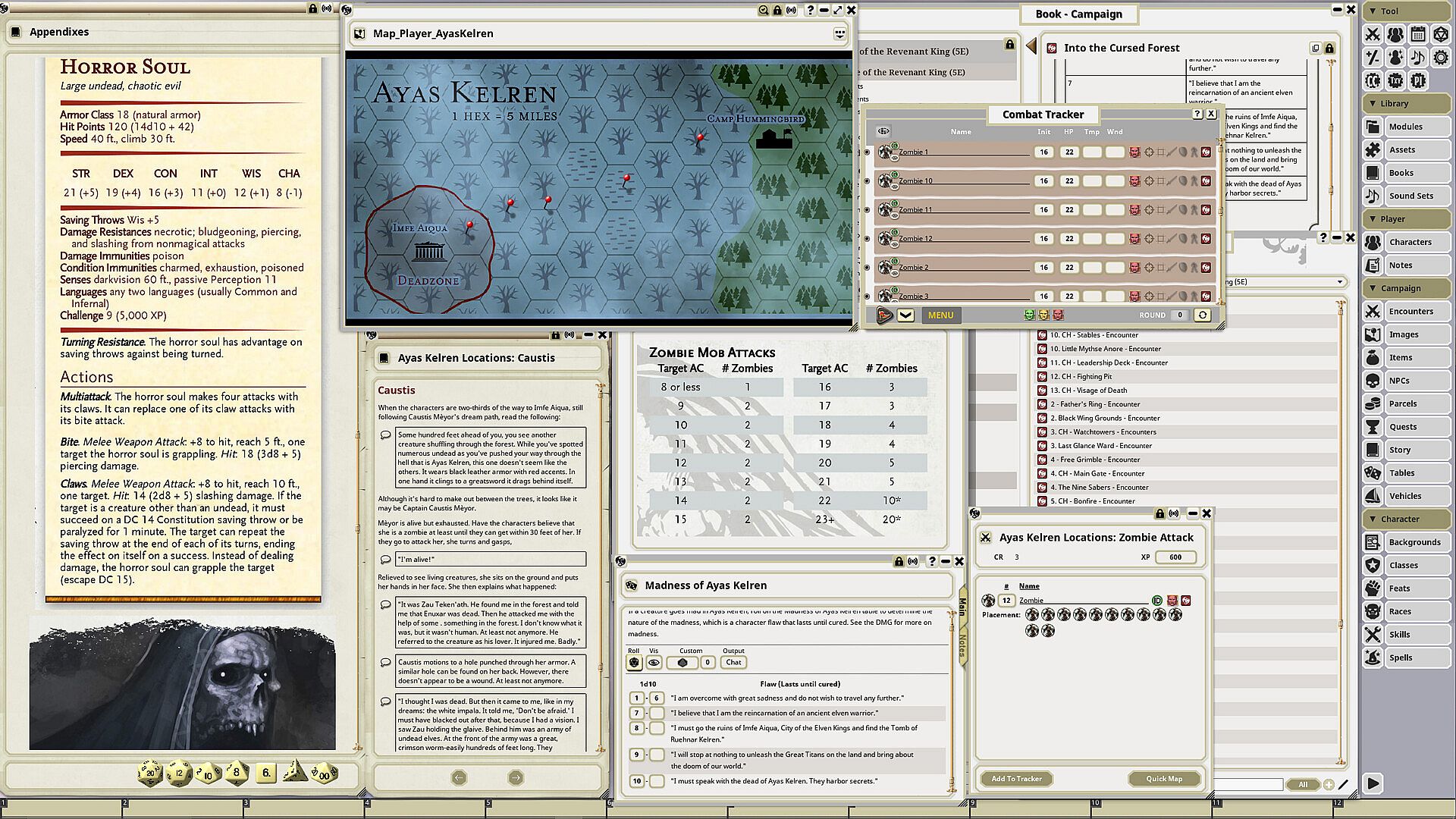Click the d20 die in dice tray
The width and height of the screenshot is (1456, 819).
point(149,773)
